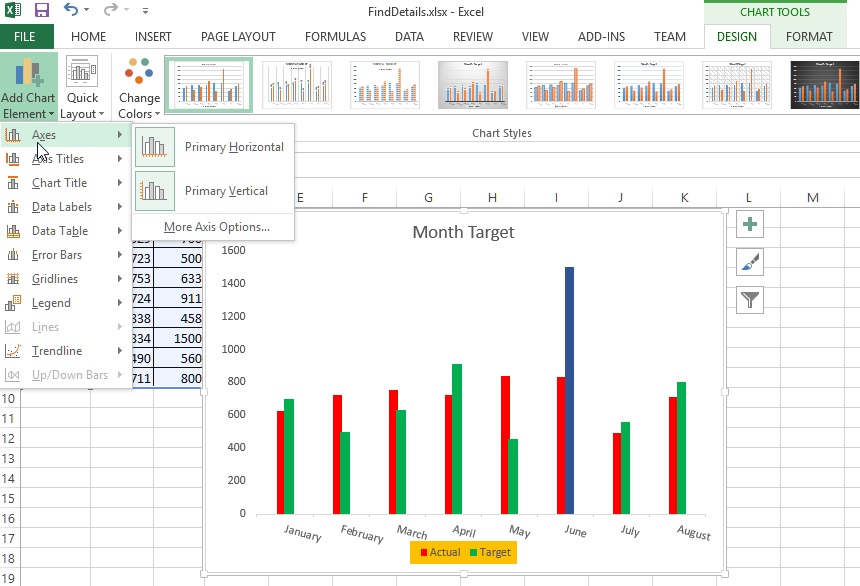This screenshot has width=860, height=586.
Task: Click the Axes icon in menu
Action: point(13,134)
